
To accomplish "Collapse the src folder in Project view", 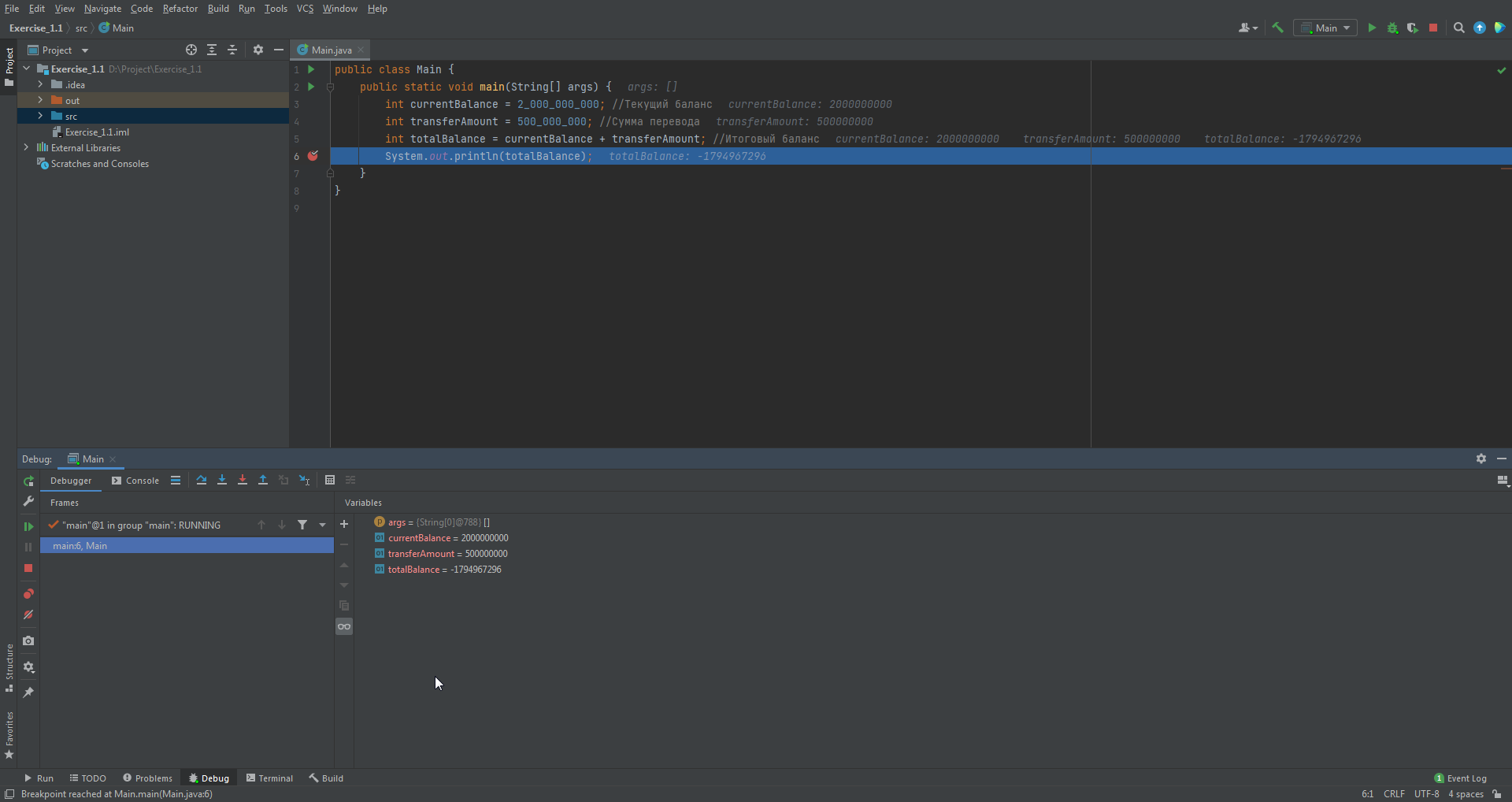I will [x=40, y=116].
